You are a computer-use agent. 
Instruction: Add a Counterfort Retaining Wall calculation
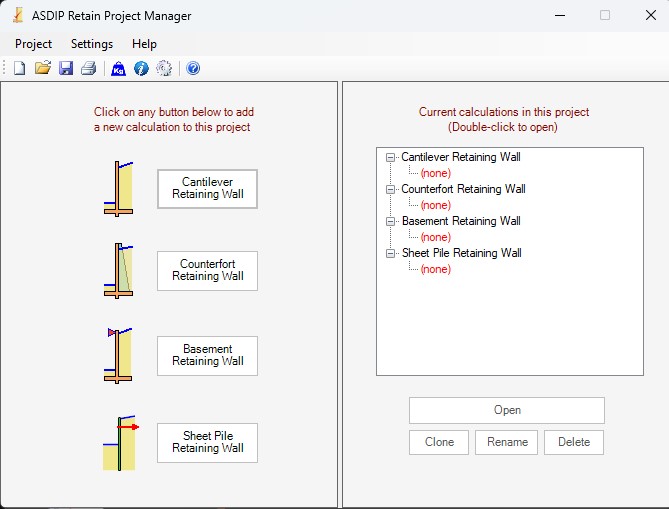pyautogui.click(x=207, y=270)
